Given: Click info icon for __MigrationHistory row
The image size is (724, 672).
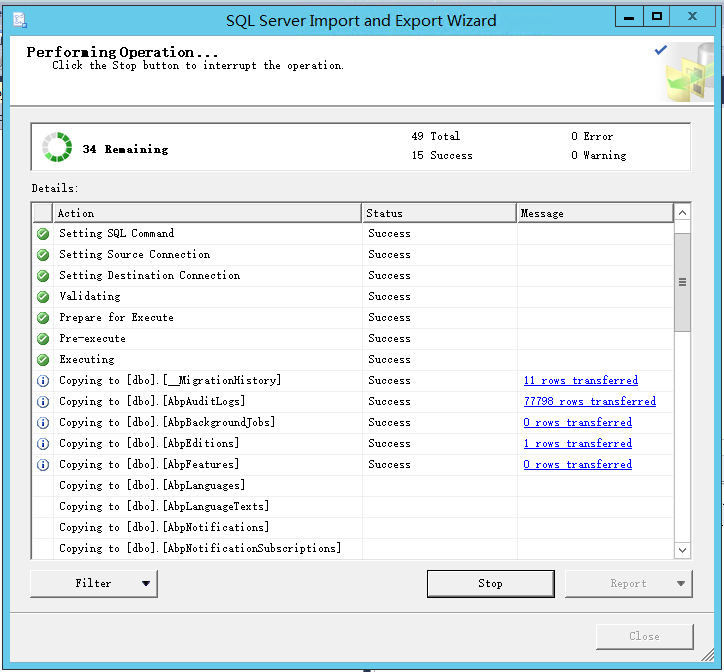Looking at the screenshot, I should (43, 381).
